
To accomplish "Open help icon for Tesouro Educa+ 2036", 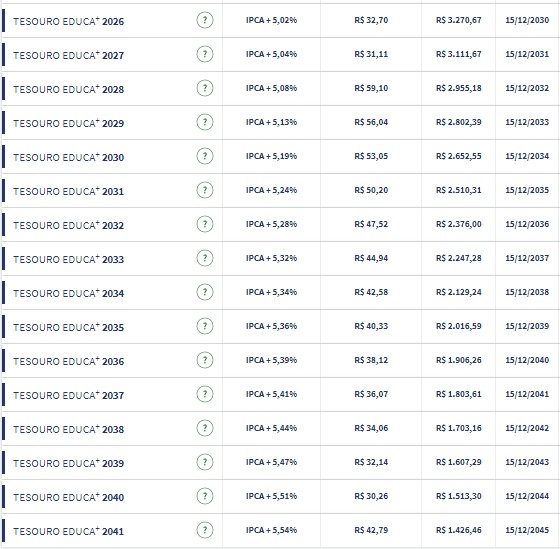I will (205, 360).
